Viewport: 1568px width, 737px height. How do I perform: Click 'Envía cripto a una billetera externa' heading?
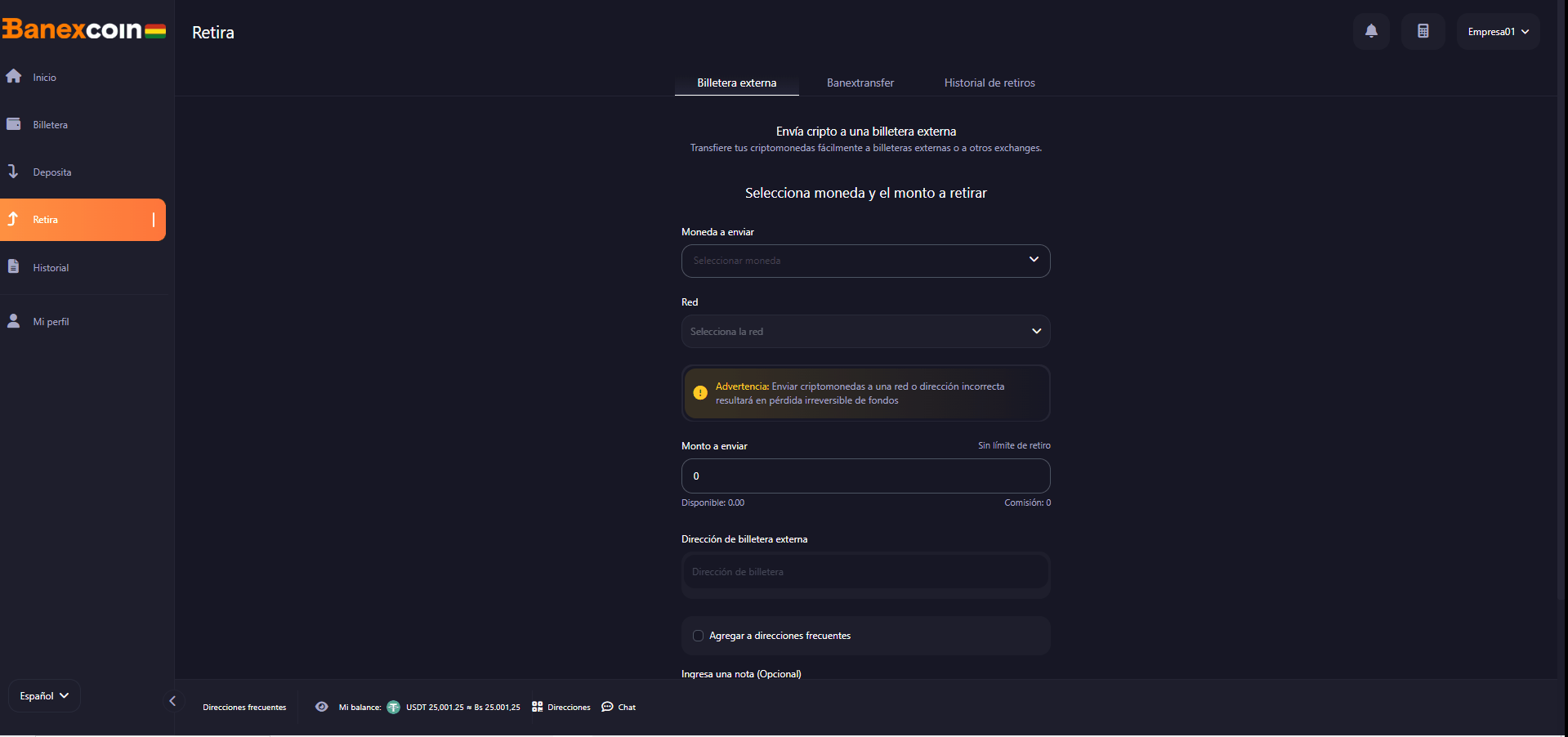coord(865,132)
